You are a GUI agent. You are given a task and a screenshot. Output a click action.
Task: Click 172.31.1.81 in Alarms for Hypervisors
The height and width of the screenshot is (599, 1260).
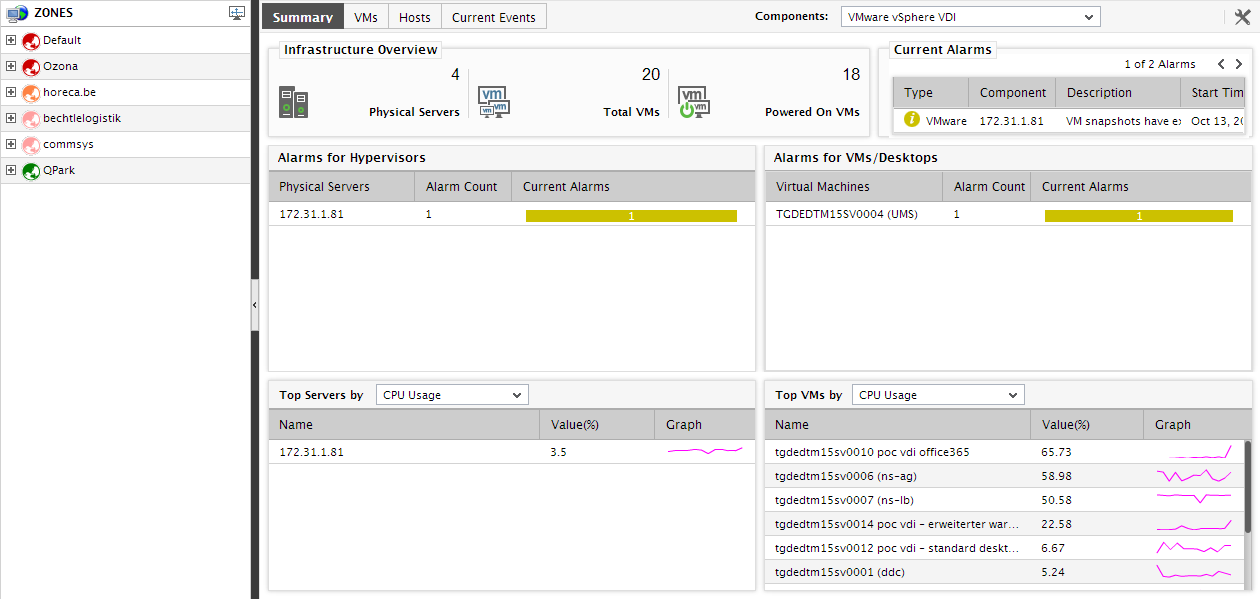click(x=311, y=214)
